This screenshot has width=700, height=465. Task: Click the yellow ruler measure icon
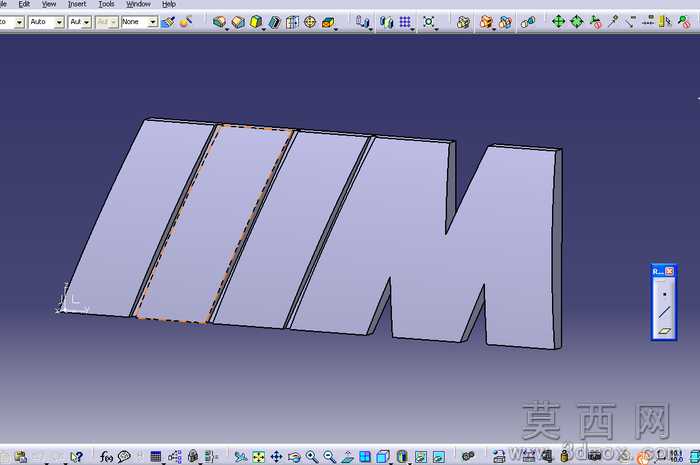(665, 21)
